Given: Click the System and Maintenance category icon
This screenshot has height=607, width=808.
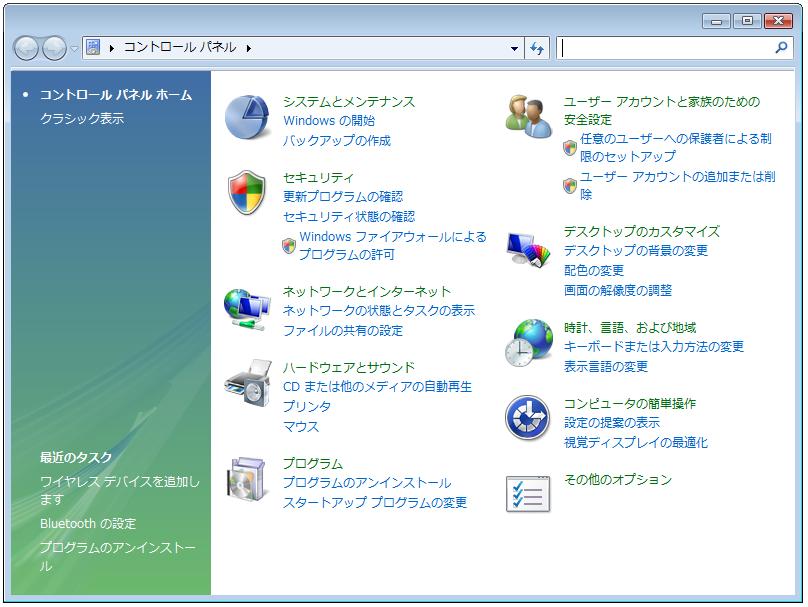Looking at the screenshot, I should (247, 118).
